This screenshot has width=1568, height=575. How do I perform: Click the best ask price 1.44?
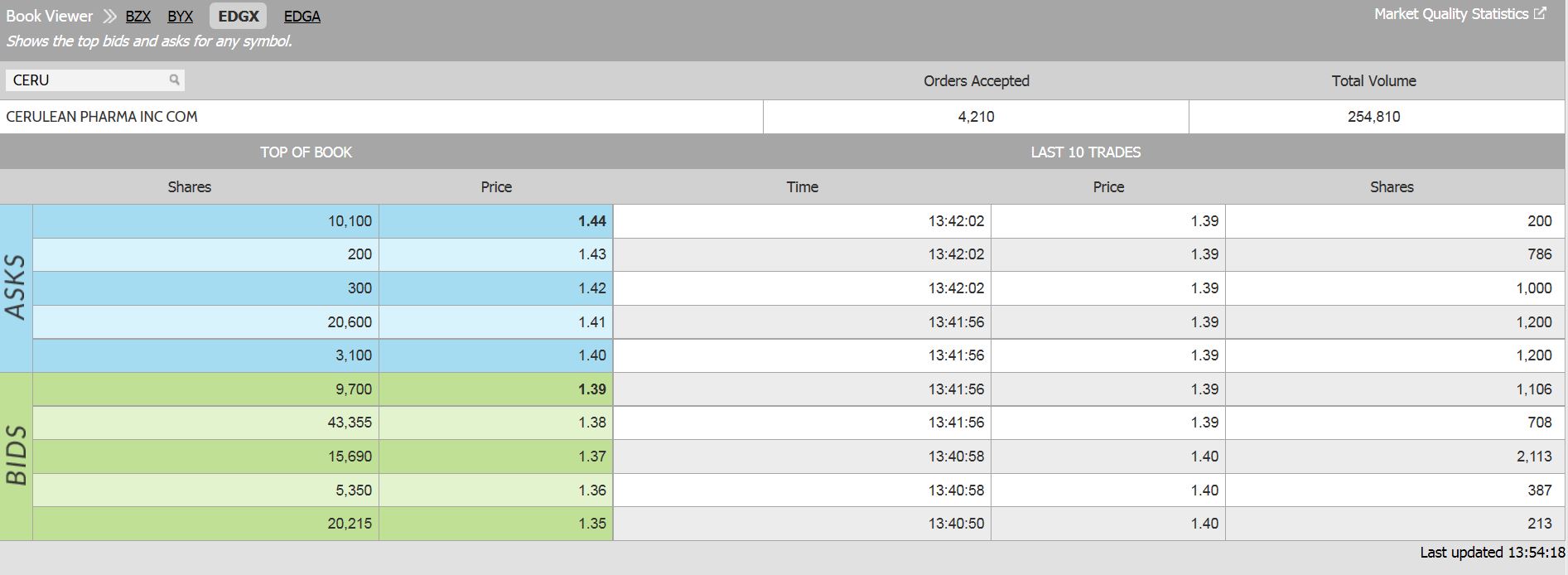coord(591,221)
